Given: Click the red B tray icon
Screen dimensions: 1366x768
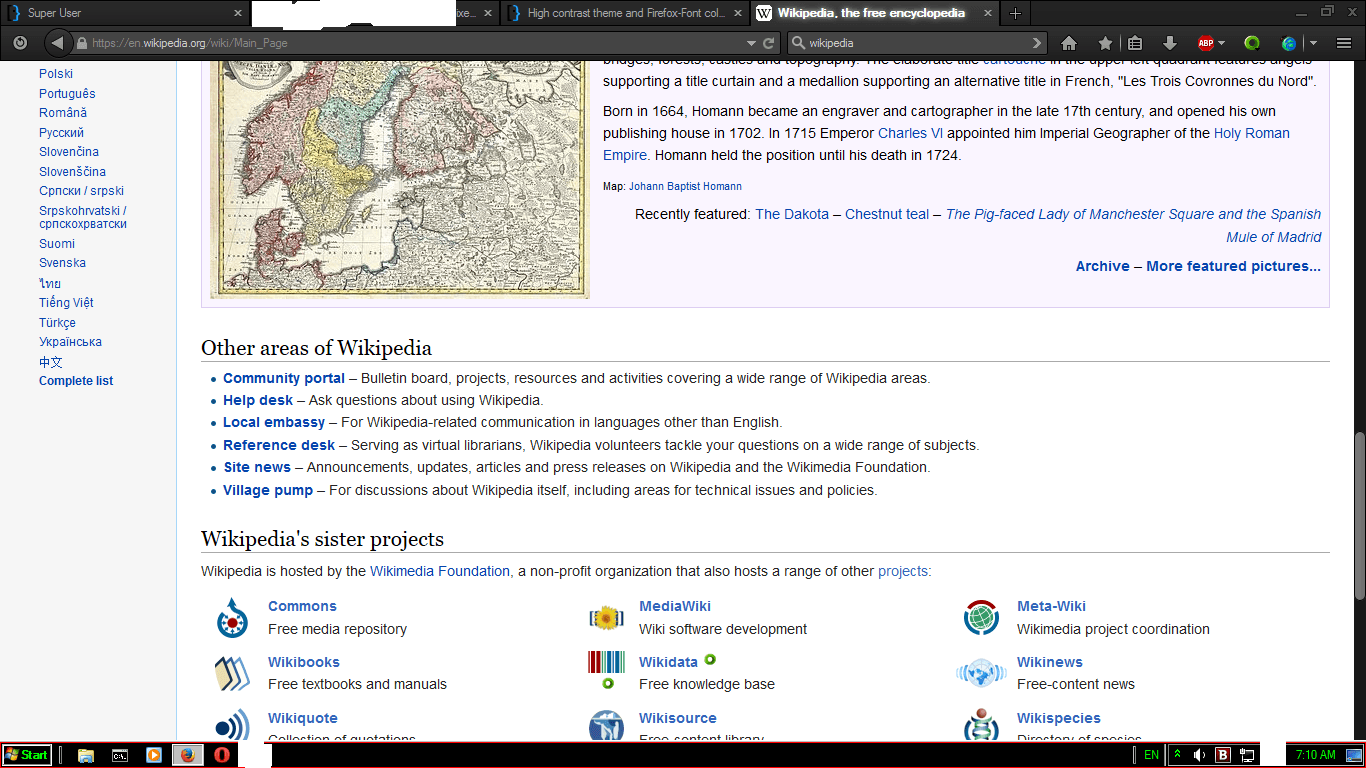Looking at the screenshot, I should pyautogui.click(x=1222, y=755).
